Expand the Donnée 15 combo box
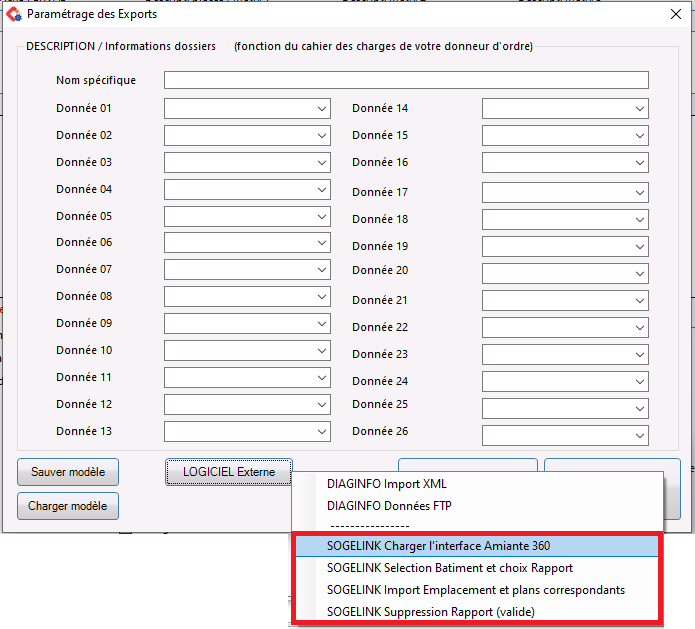Viewport: 695px width, 629px height. (x=565, y=136)
